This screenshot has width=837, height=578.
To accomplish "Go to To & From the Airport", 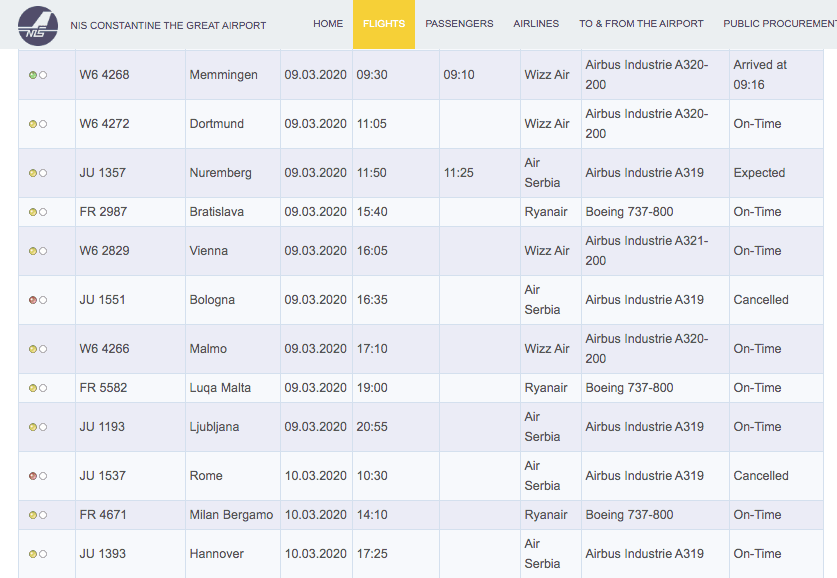I will tap(641, 24).
